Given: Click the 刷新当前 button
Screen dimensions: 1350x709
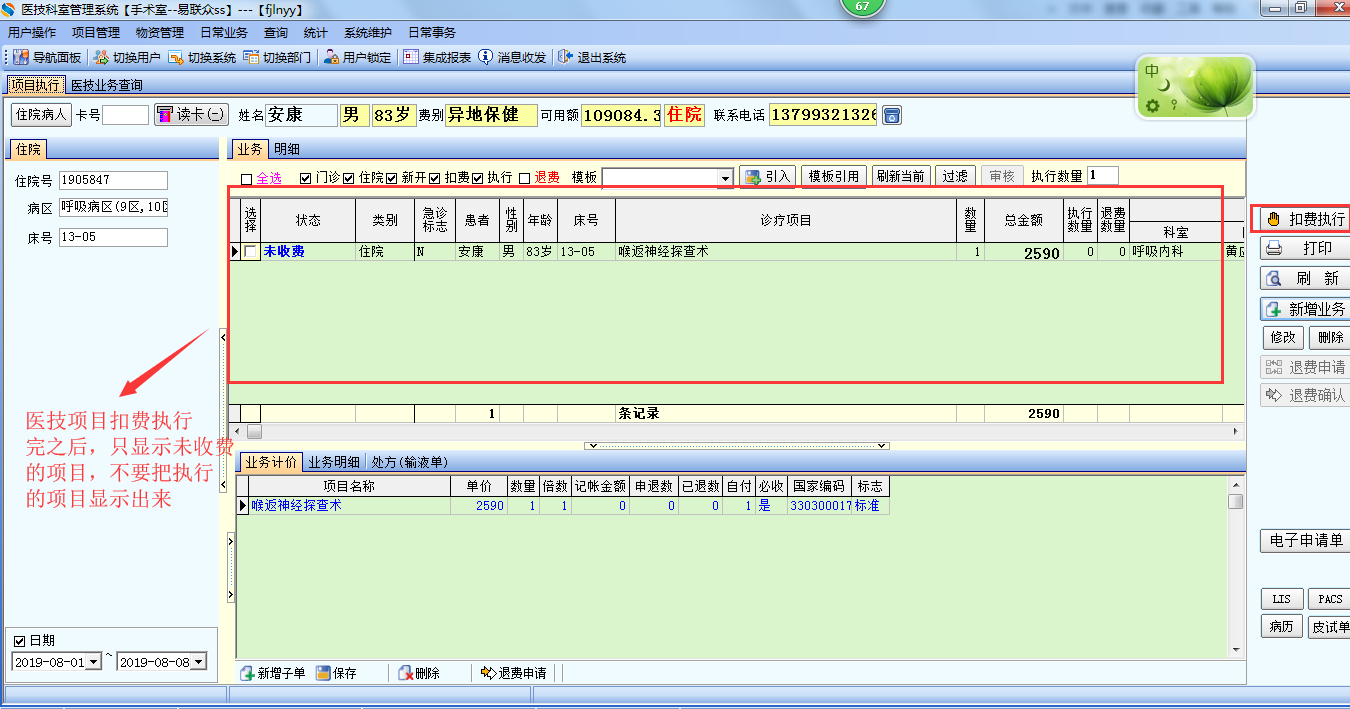Looking at the screenshot, I should [901, 176].
